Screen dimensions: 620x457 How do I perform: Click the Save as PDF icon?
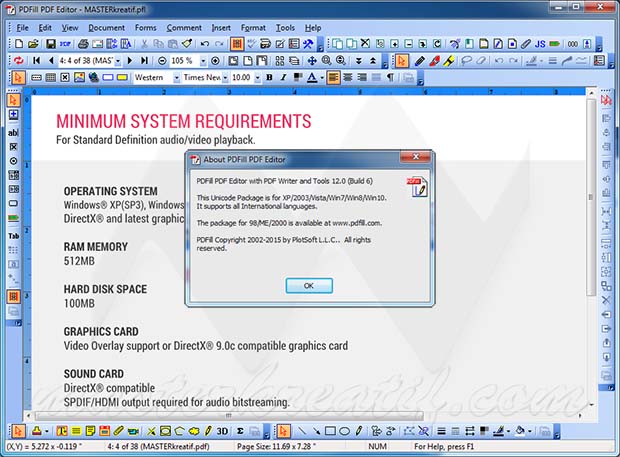(x=65, y=43)
